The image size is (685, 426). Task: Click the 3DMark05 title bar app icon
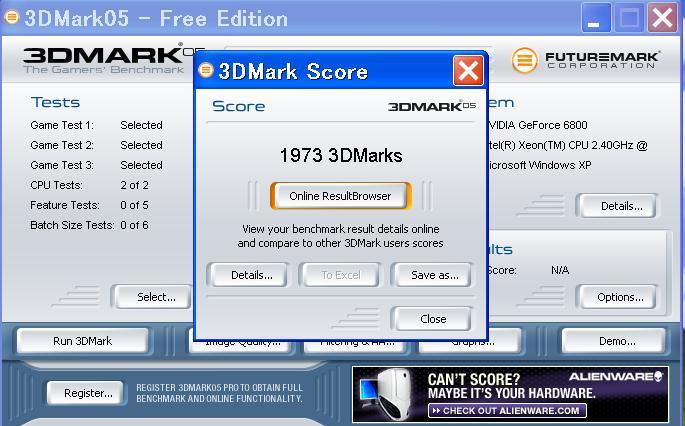[x=11, y=17]
